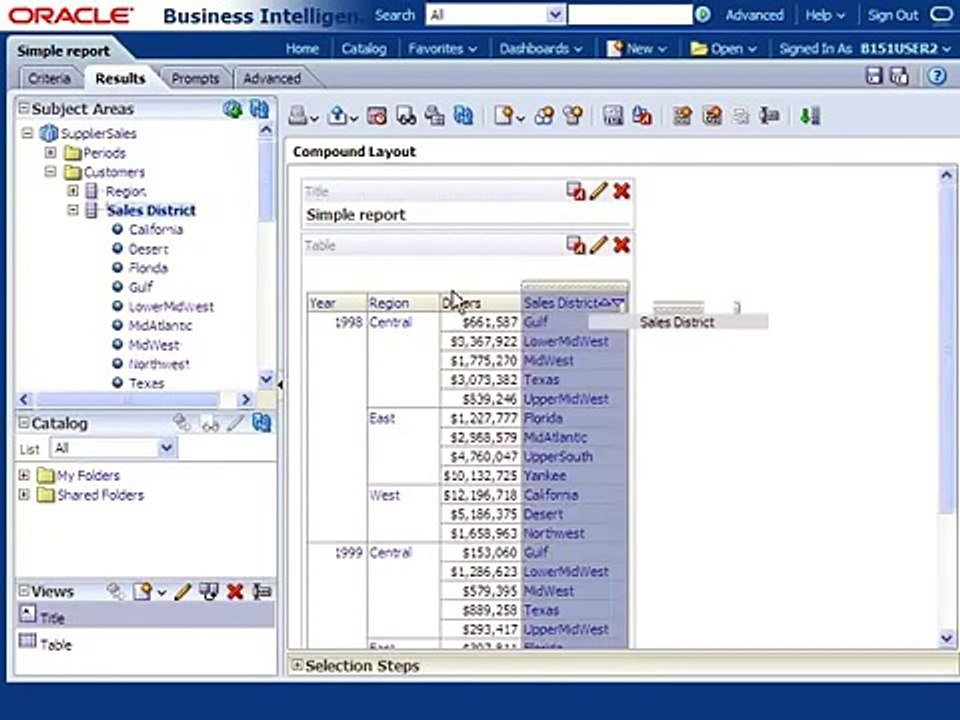
Task: Open the Search scope All dropdown
Action: coord(555,15)
